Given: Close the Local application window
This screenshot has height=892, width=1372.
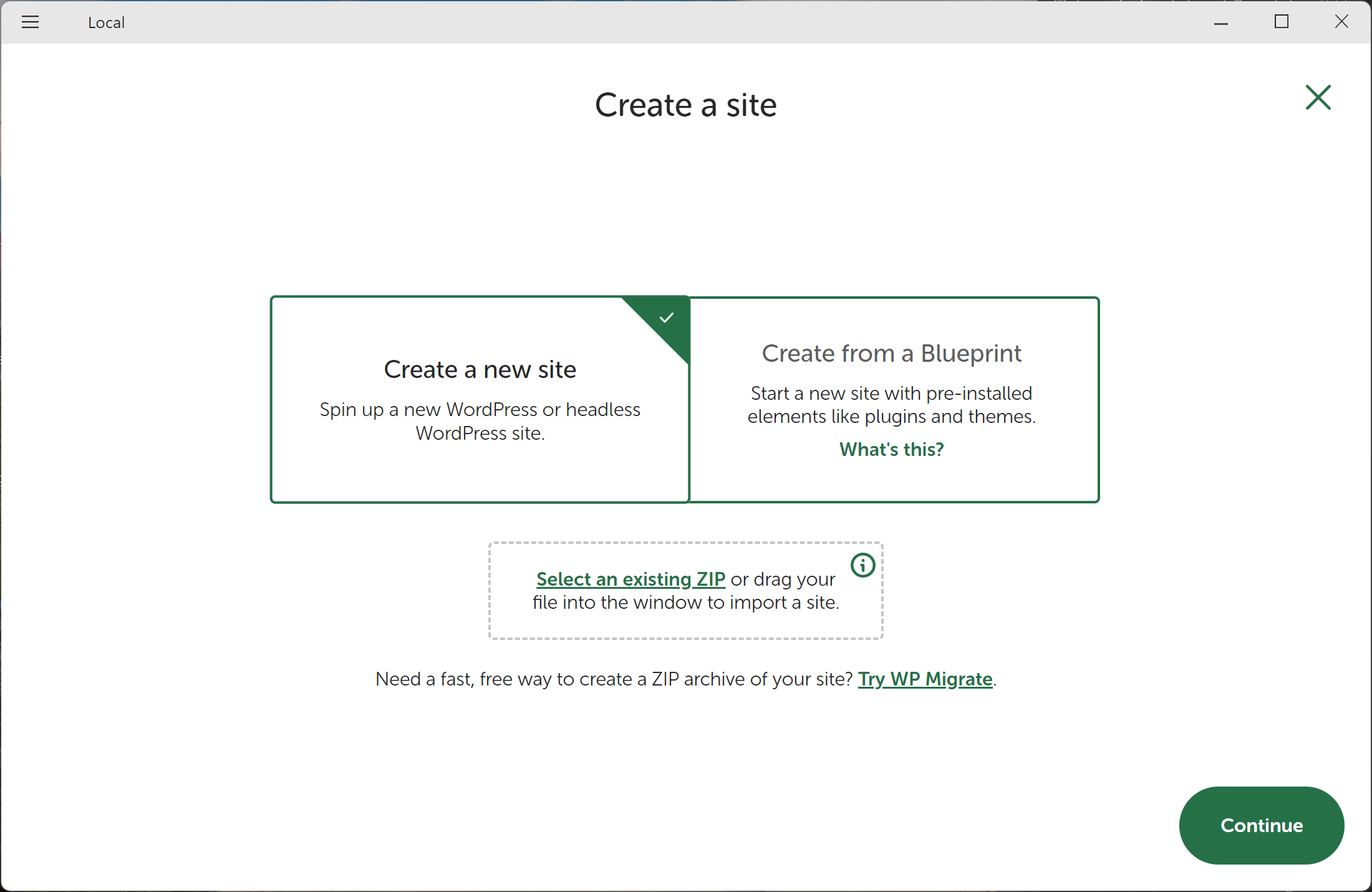Looking at the screenshot, I should (1341, 22).
